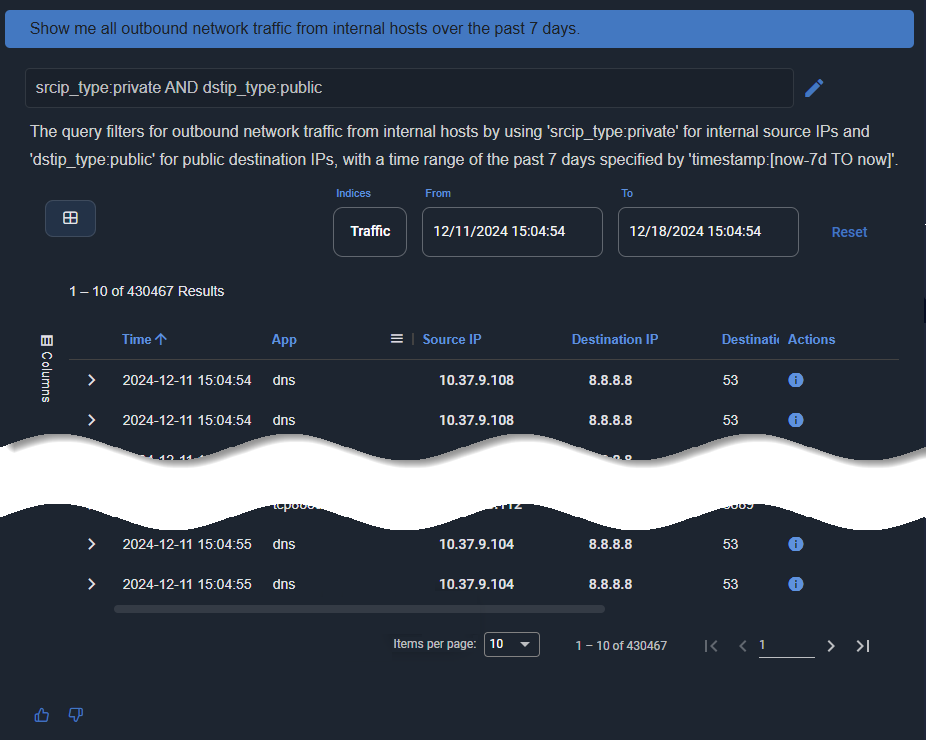Click 'dns' in the second 15:04:54 row
Screen dimensions: 926x740
(284, 420)
